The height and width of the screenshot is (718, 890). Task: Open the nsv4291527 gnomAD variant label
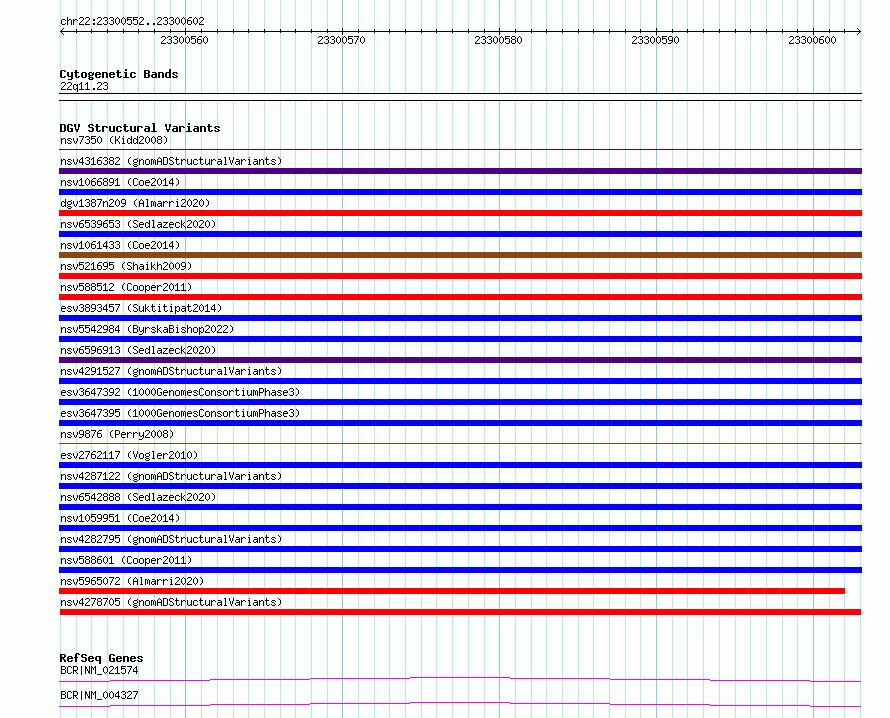tap(171, 371)
